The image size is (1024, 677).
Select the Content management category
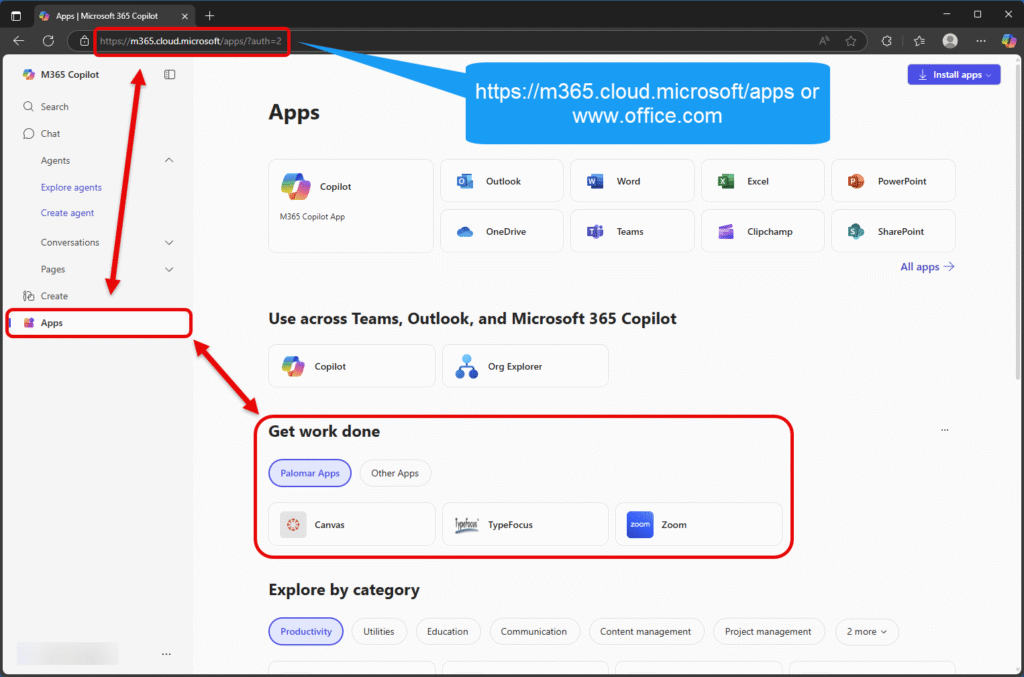[x=645, y=631]
